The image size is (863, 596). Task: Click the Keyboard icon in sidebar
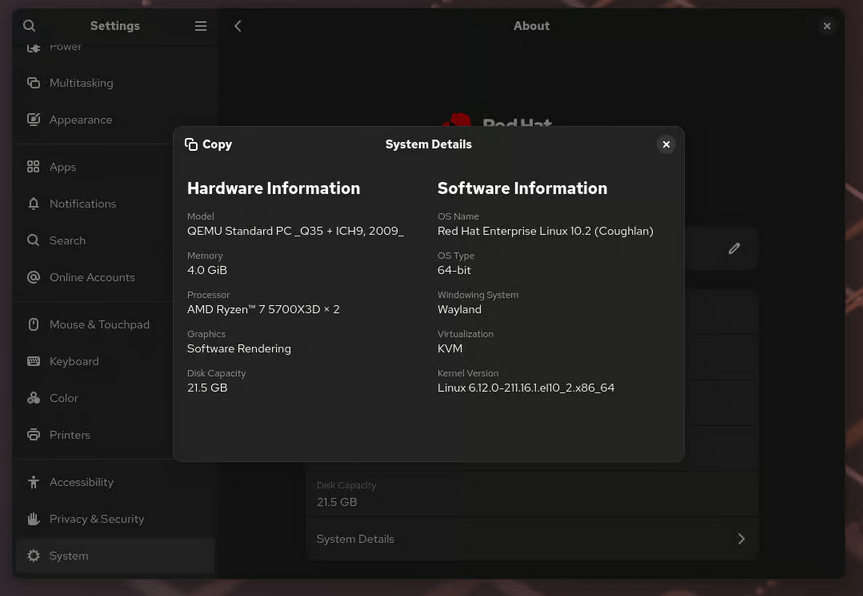tap(34, 362)
